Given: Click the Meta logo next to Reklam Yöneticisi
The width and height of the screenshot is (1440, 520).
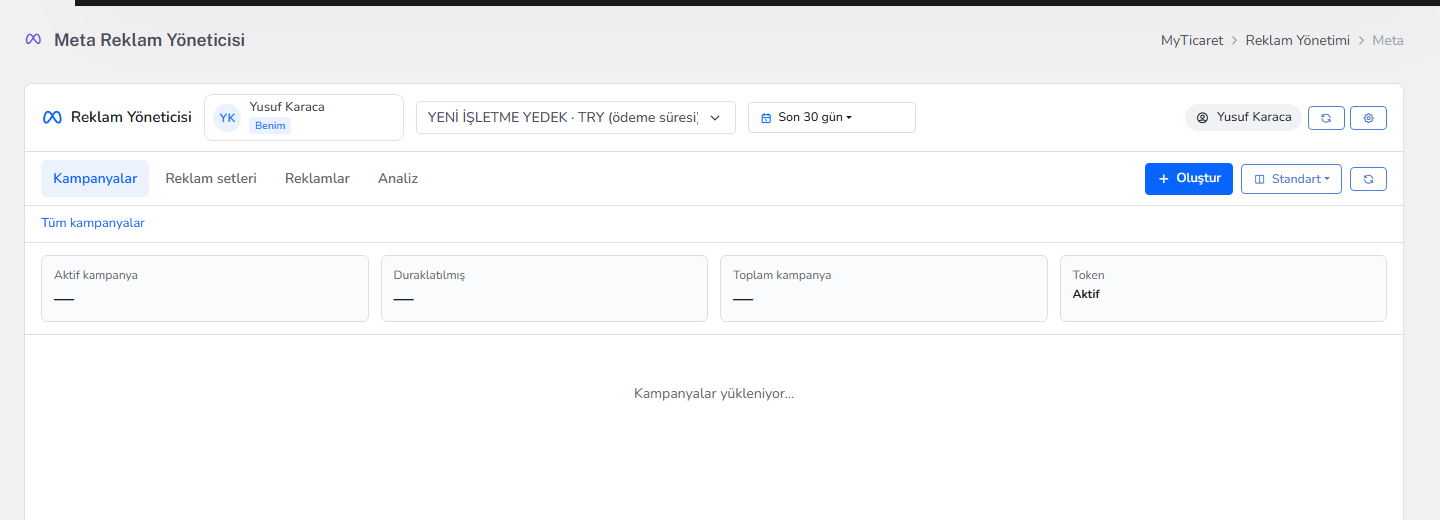Looking at the screenshot, I should [52, 118].
